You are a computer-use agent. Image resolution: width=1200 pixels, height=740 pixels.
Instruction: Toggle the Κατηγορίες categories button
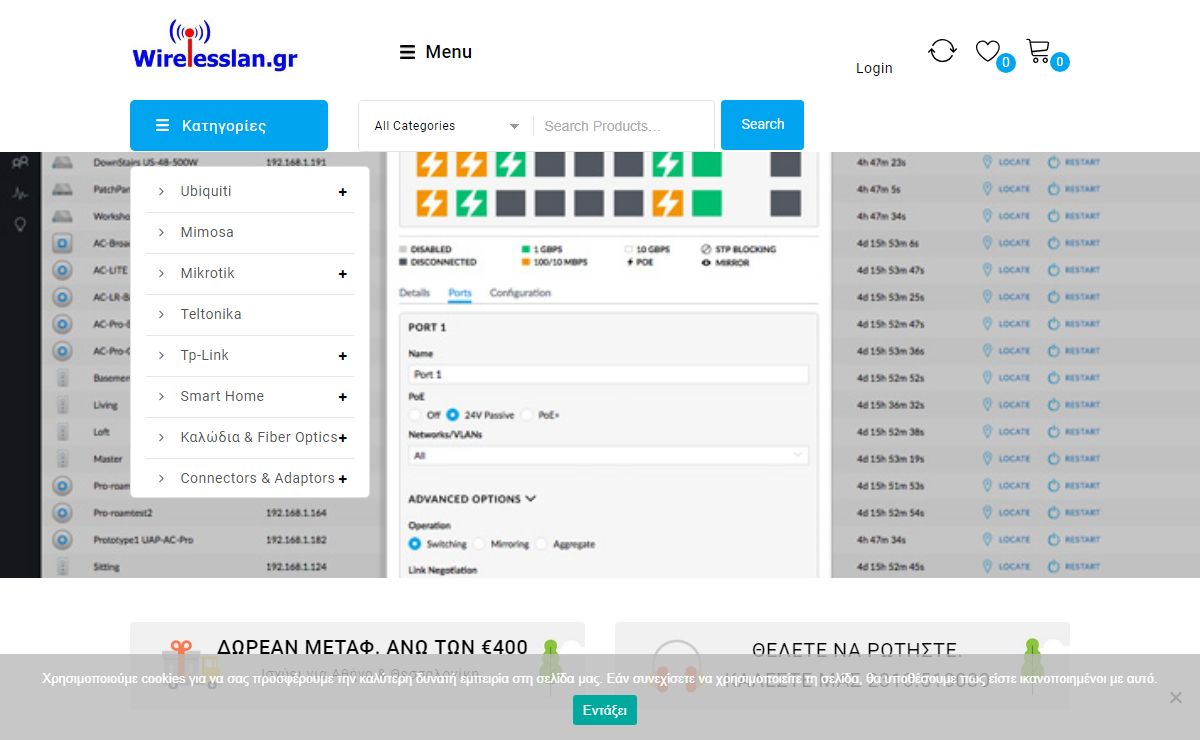[229, 125]
